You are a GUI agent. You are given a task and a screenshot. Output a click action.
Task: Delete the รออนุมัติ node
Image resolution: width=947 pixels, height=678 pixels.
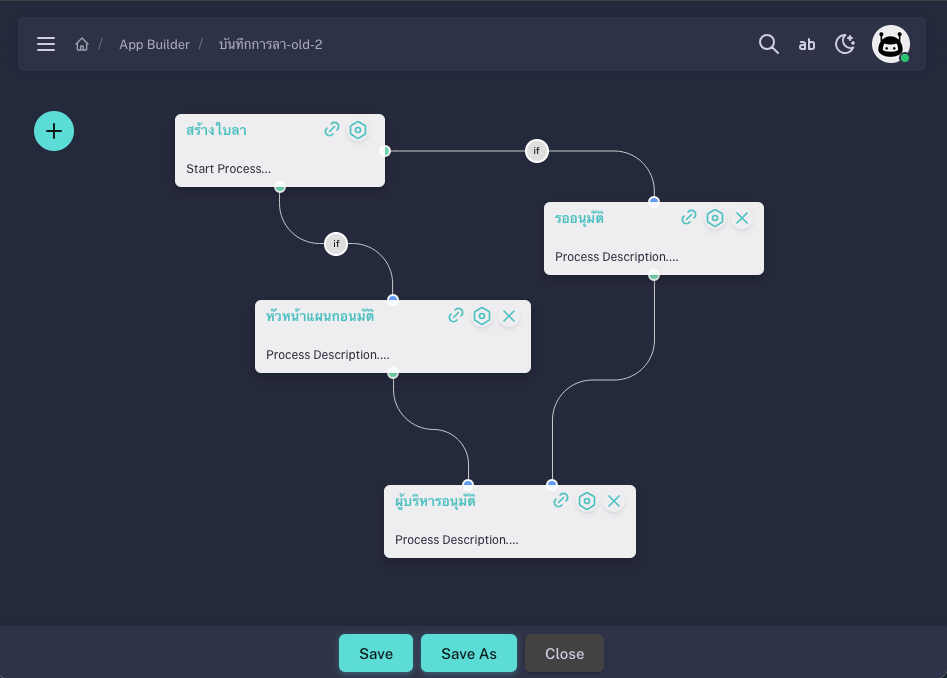tap(741, 218)
